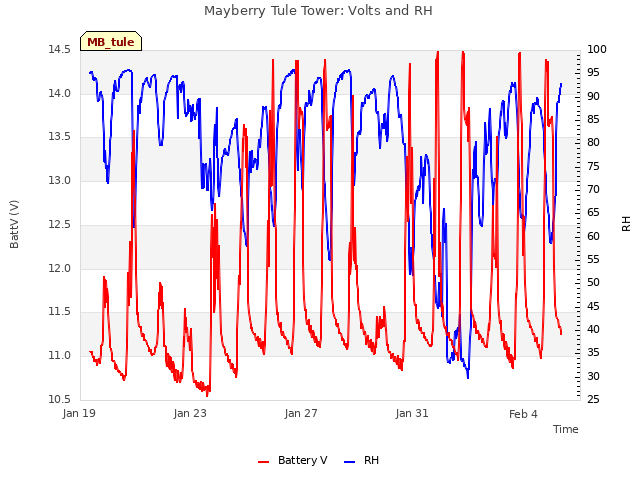Click the red Battery V legend swatch

click(264, 462)
